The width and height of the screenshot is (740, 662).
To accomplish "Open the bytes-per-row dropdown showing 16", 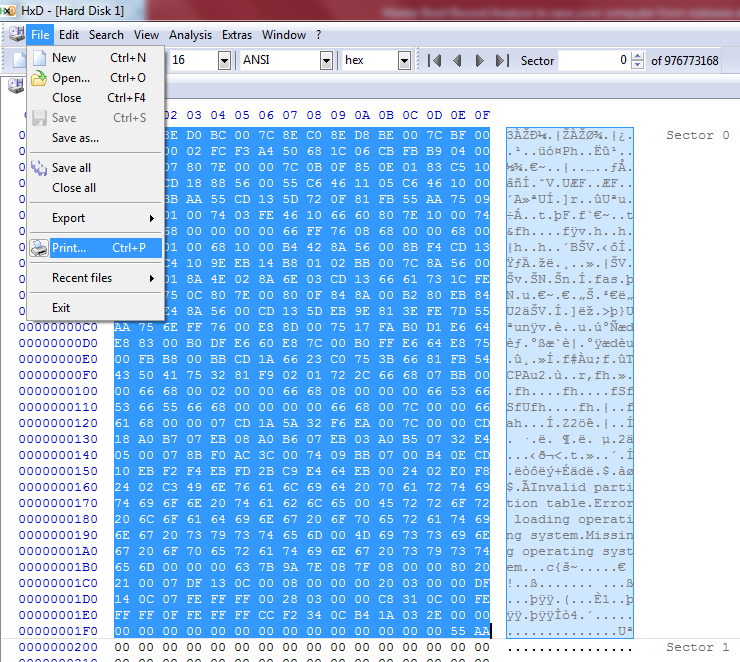I will coord(224,61).
